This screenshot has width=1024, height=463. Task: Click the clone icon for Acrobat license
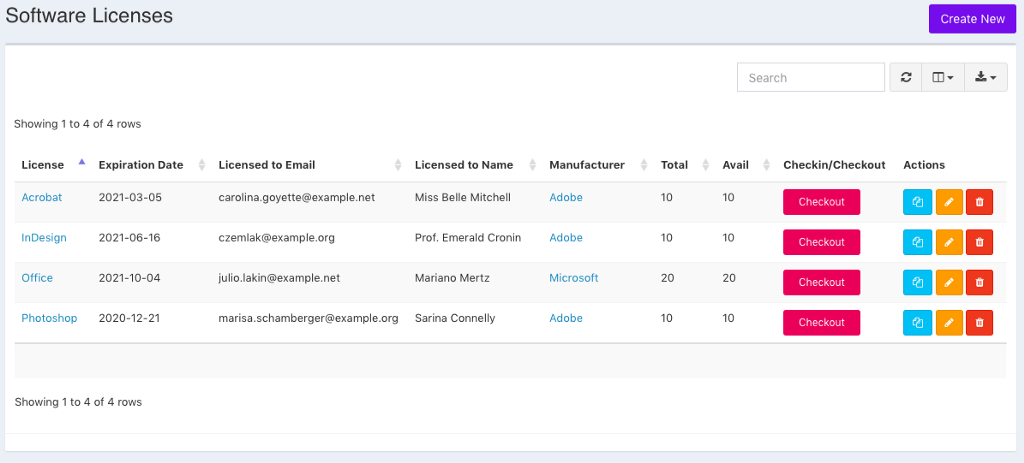pyautogui.click(x=916, y=202)
